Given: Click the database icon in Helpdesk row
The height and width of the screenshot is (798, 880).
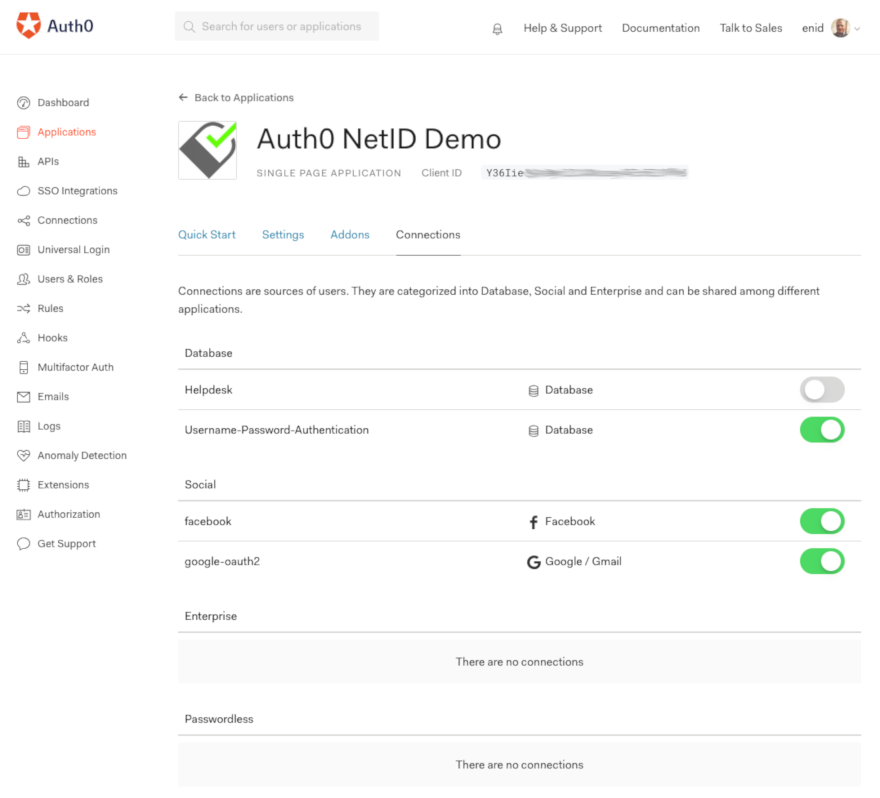Looking at the screenshot, I should click(533, 391).
